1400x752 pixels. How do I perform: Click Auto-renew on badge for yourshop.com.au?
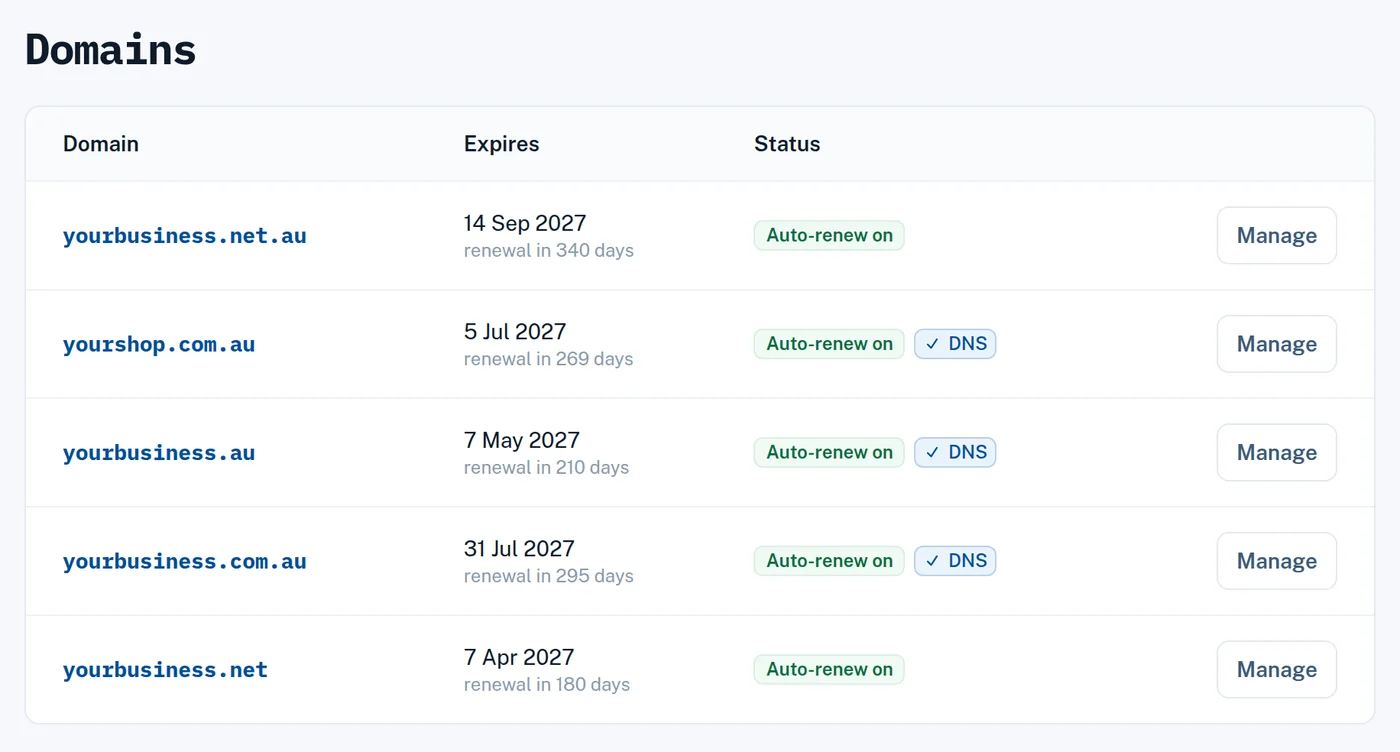[829, 344]
